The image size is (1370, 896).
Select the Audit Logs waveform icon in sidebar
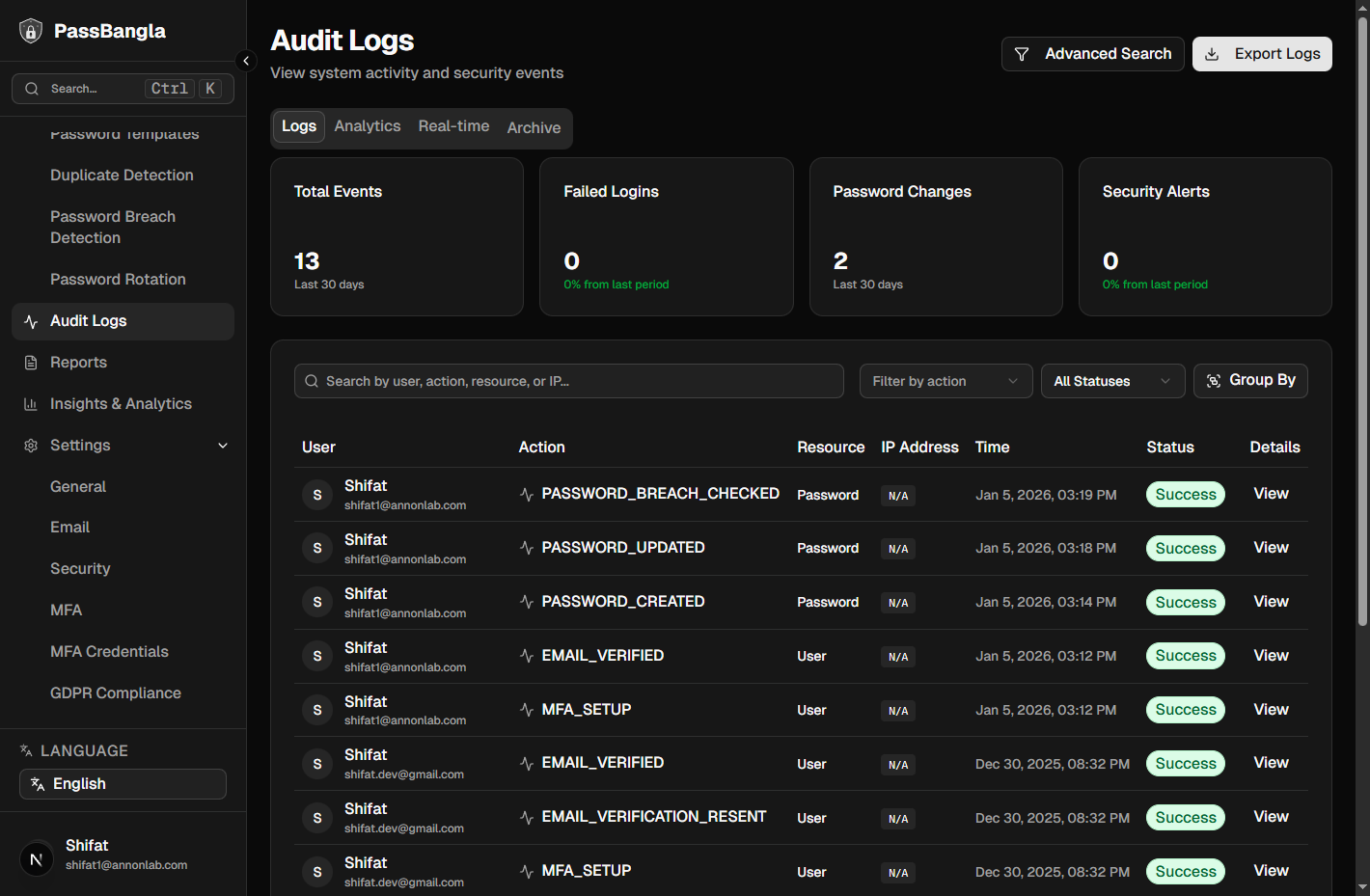click(30, 320)
